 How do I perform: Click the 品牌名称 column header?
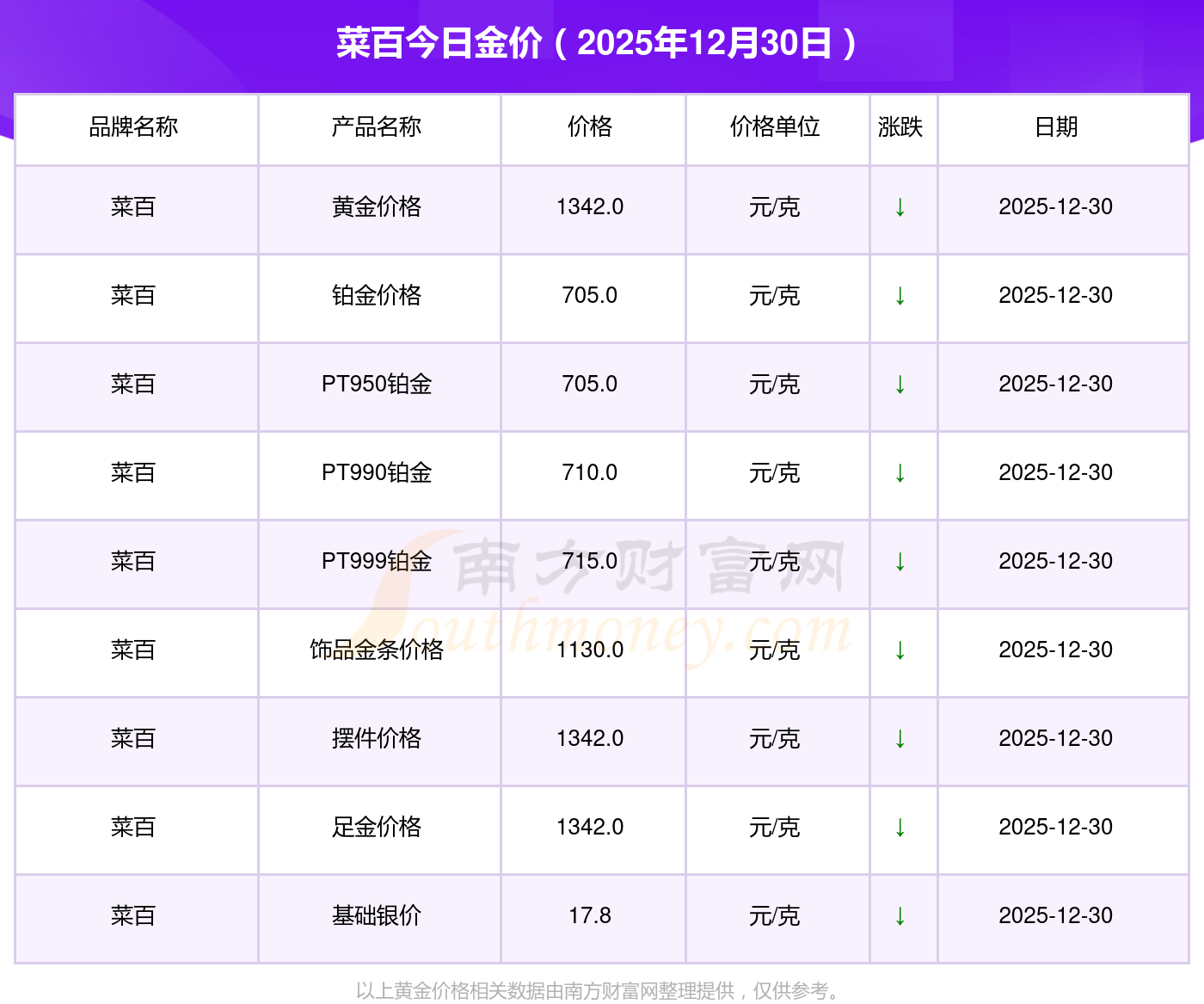133,127
